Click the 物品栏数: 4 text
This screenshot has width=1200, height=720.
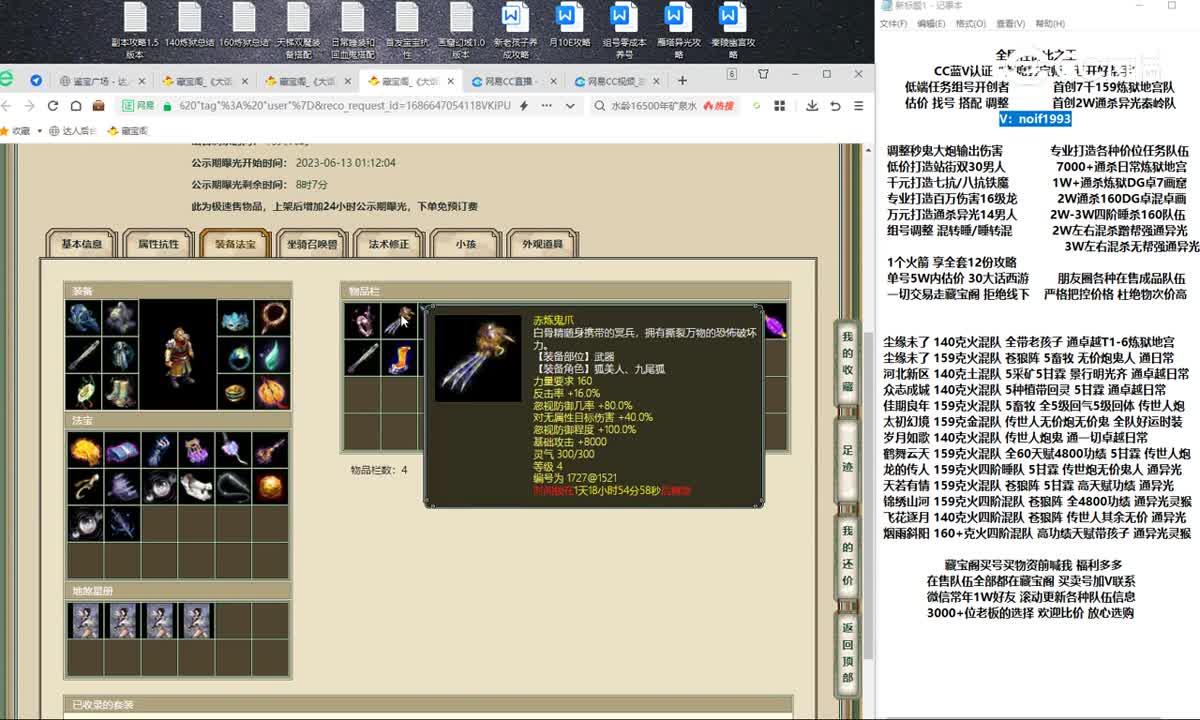click(x=378, y=469)
